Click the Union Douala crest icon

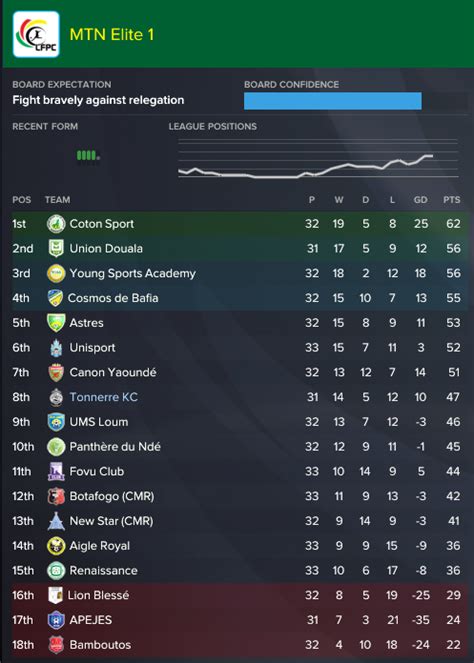[56, 249]
